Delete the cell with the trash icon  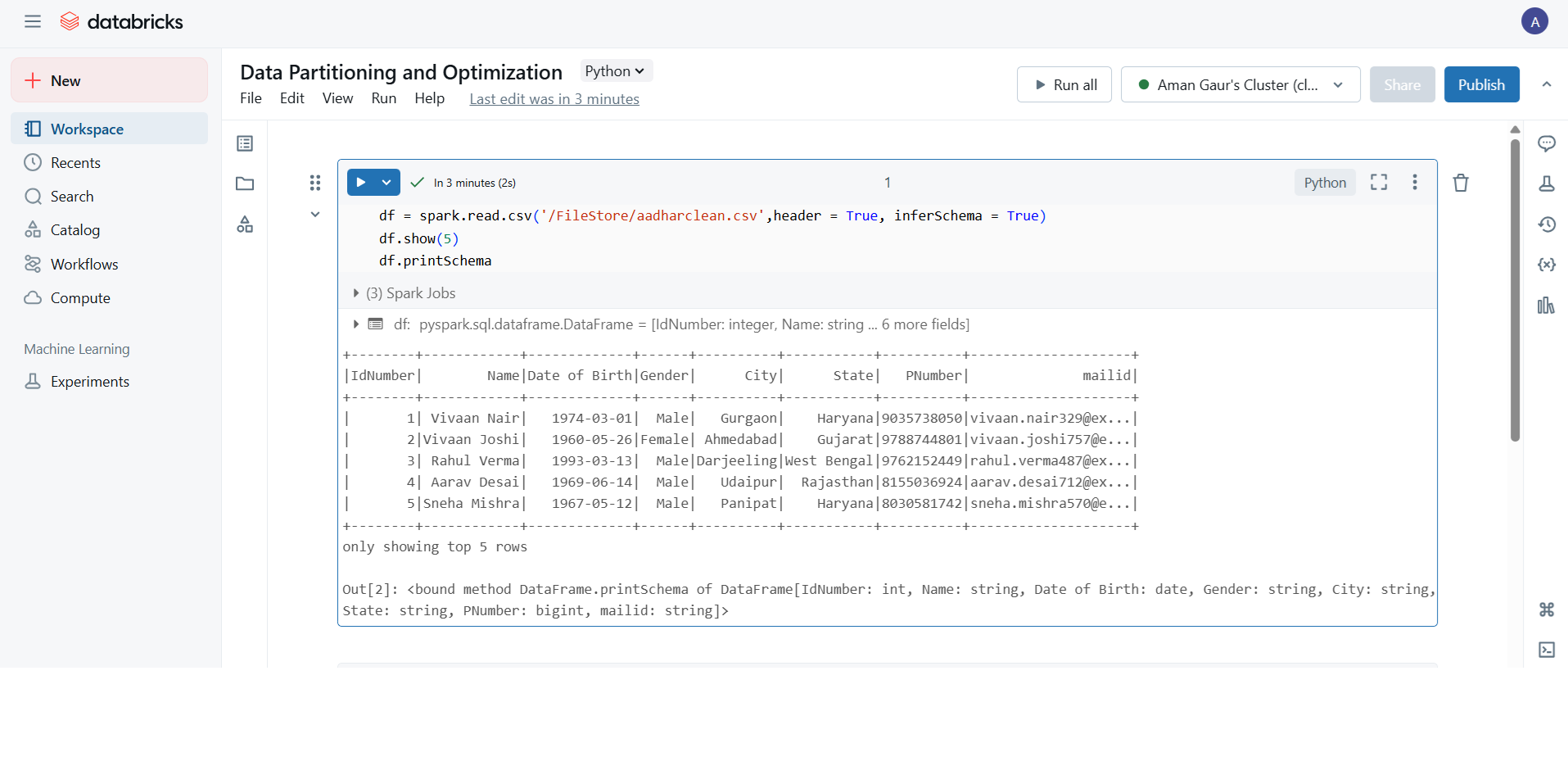click(x=1461, y=183)
